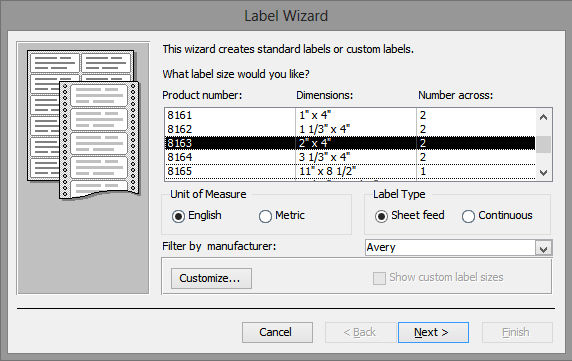Click the Next > button
572x361 pixels.
[433, 332]
